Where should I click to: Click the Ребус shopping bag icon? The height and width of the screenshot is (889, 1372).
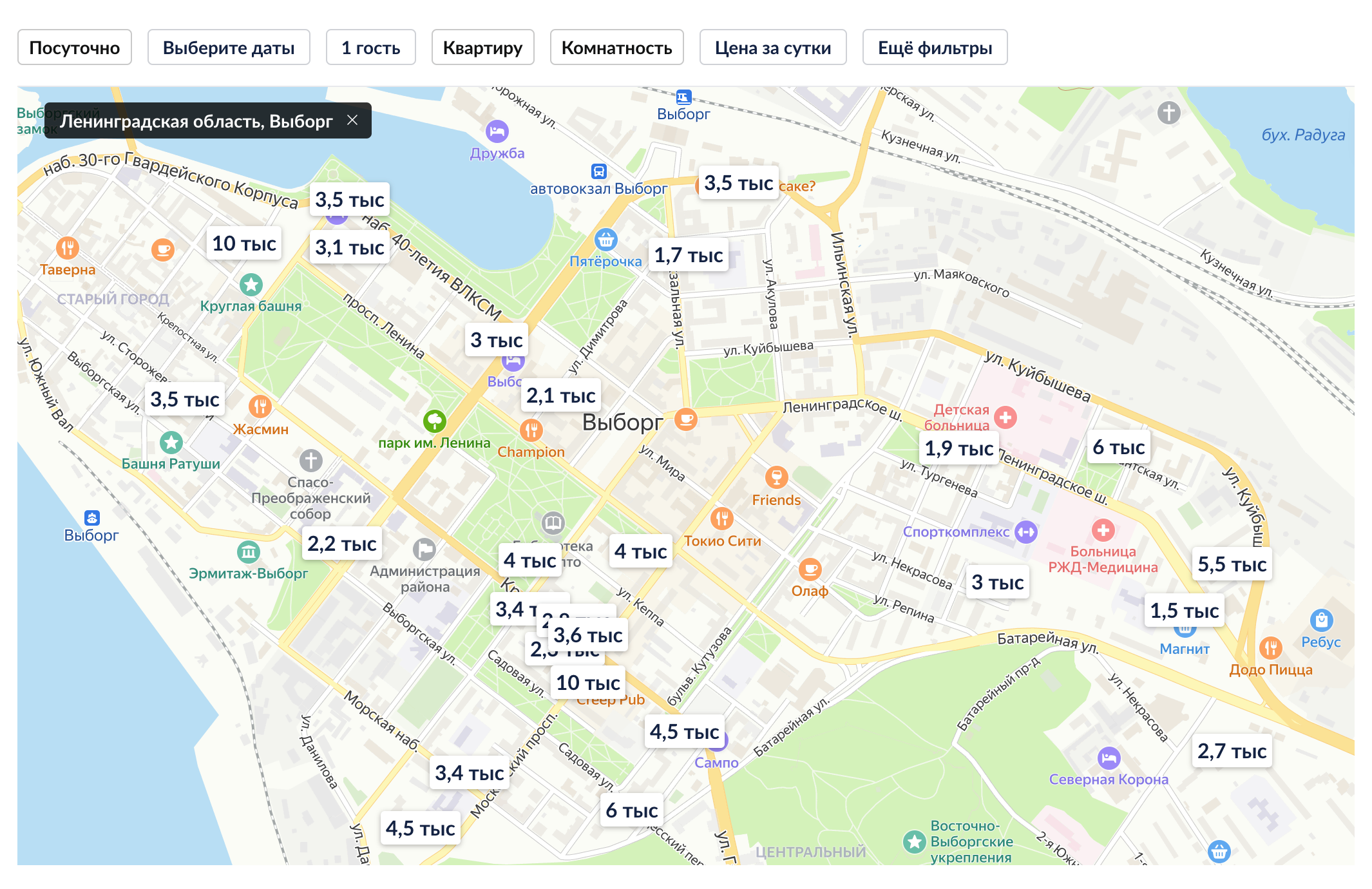pyautogui.click(x=1322, y=620)
